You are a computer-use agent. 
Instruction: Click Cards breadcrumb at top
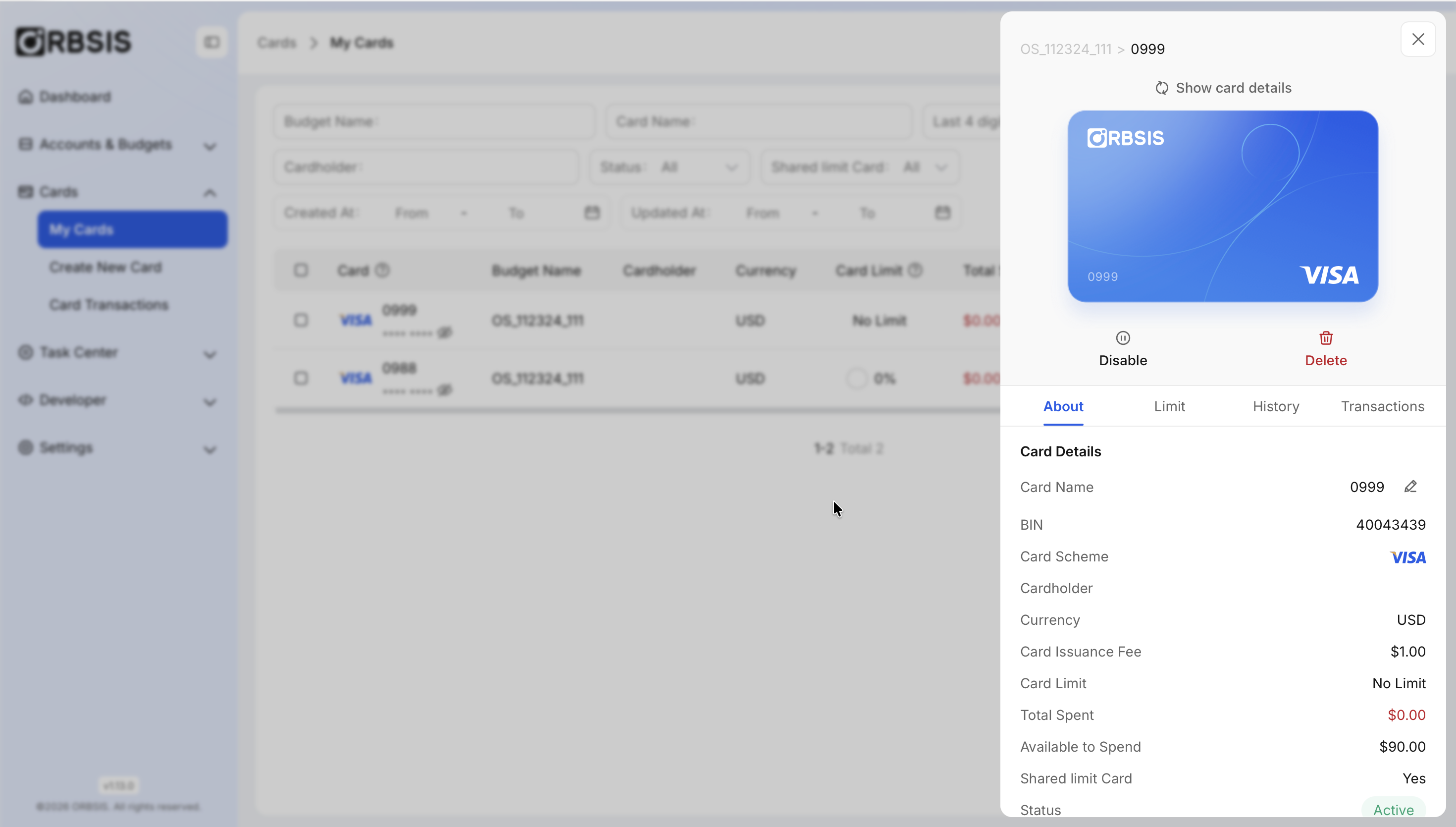[x=277, y=43]
